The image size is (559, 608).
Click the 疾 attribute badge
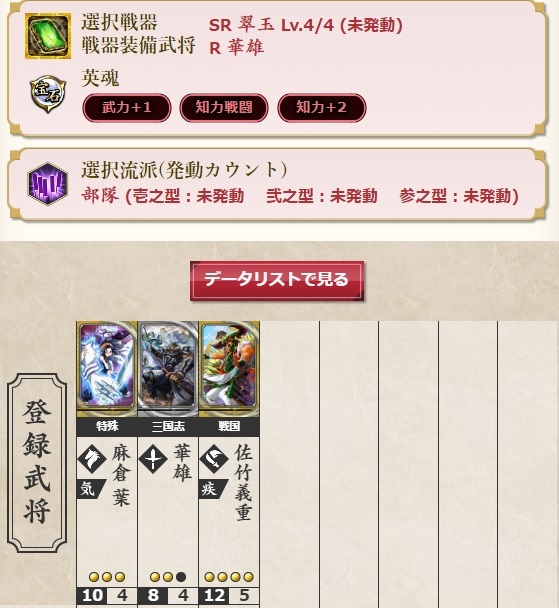214,489
